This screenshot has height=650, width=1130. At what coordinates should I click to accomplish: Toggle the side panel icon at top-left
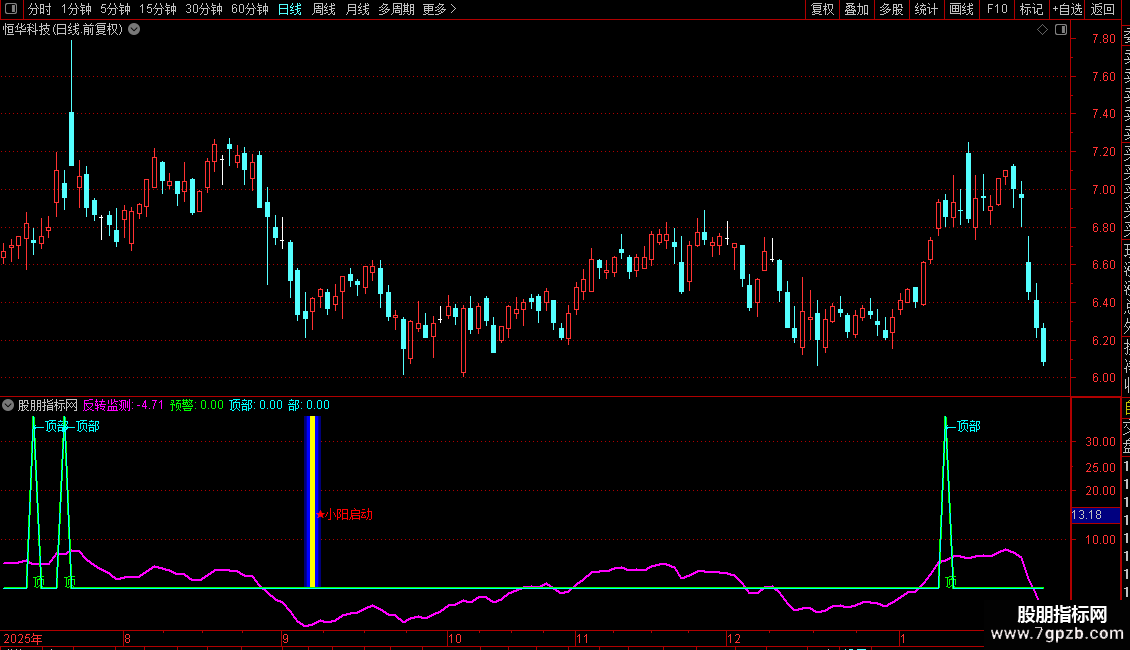(11, 9)
